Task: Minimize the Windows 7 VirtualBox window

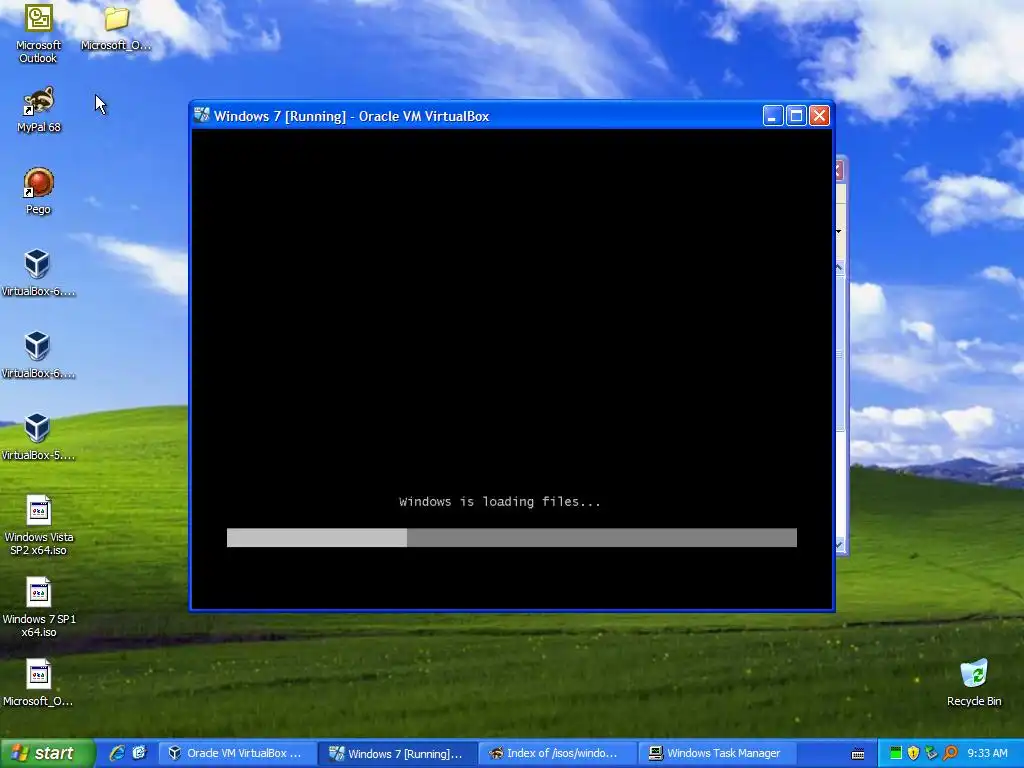Action: pos(773,116)
